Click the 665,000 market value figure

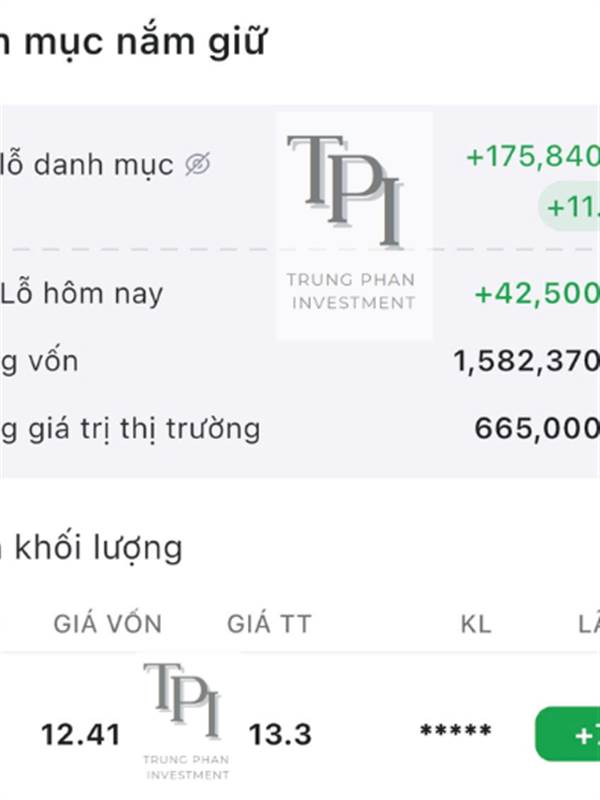(x=537, y=428)
